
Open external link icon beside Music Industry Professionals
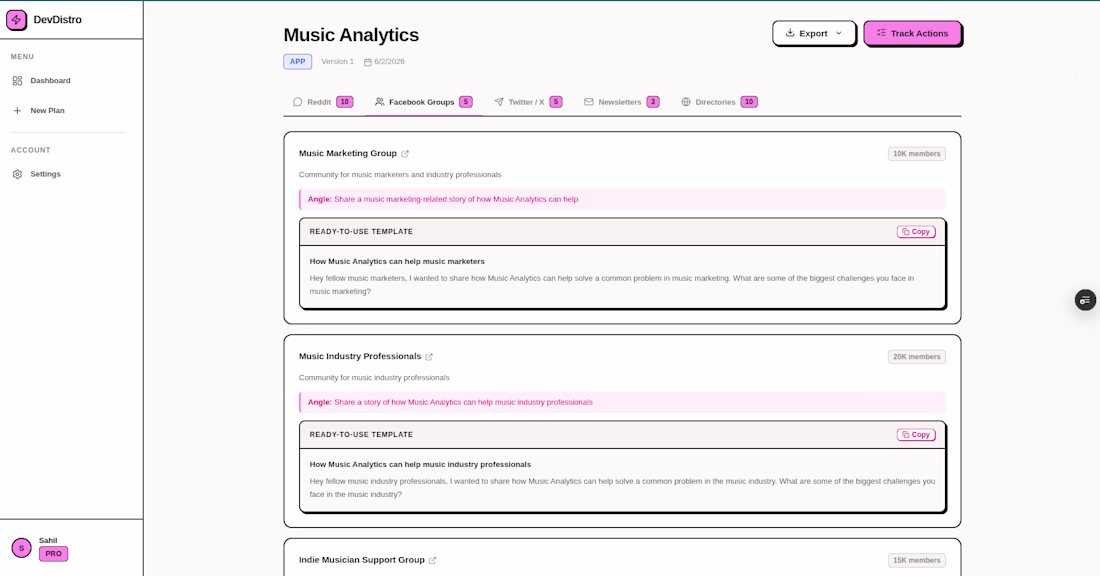429,357
